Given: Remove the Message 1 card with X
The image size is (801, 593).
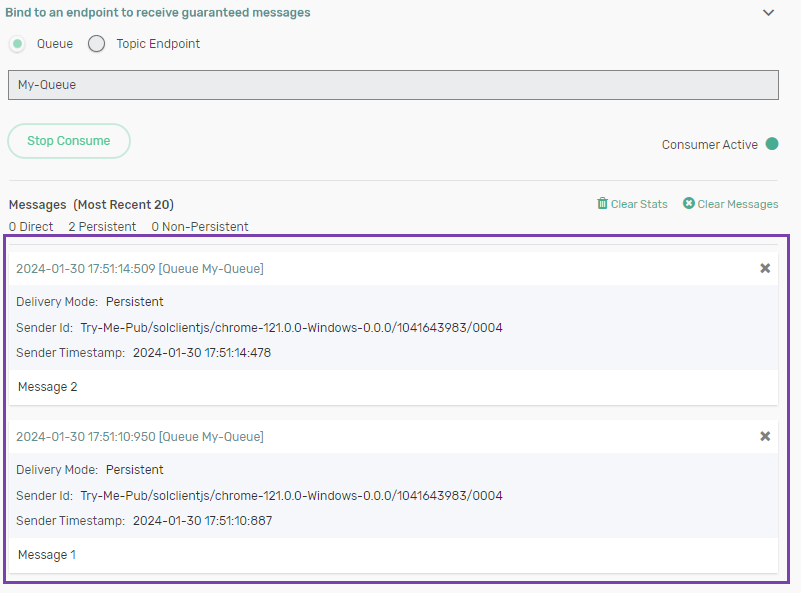Looking at the screenshot, I should [x=765, y=436].
